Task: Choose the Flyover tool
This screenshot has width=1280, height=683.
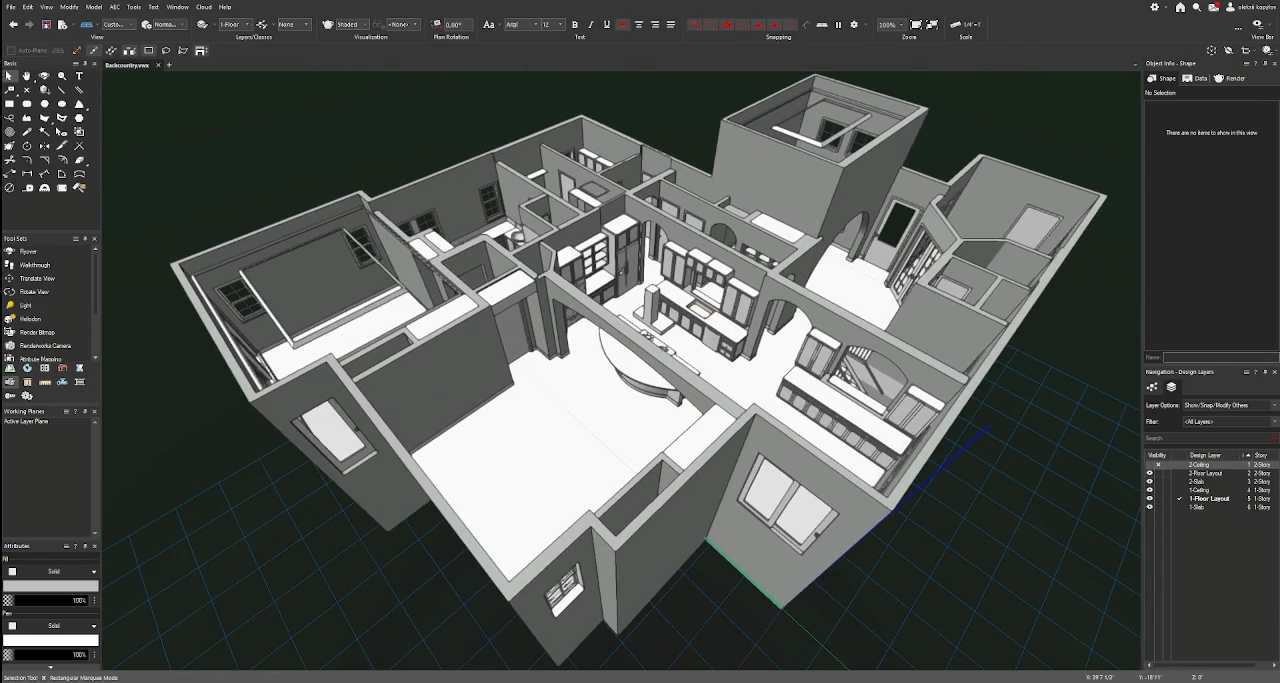Action: (28, 252)
